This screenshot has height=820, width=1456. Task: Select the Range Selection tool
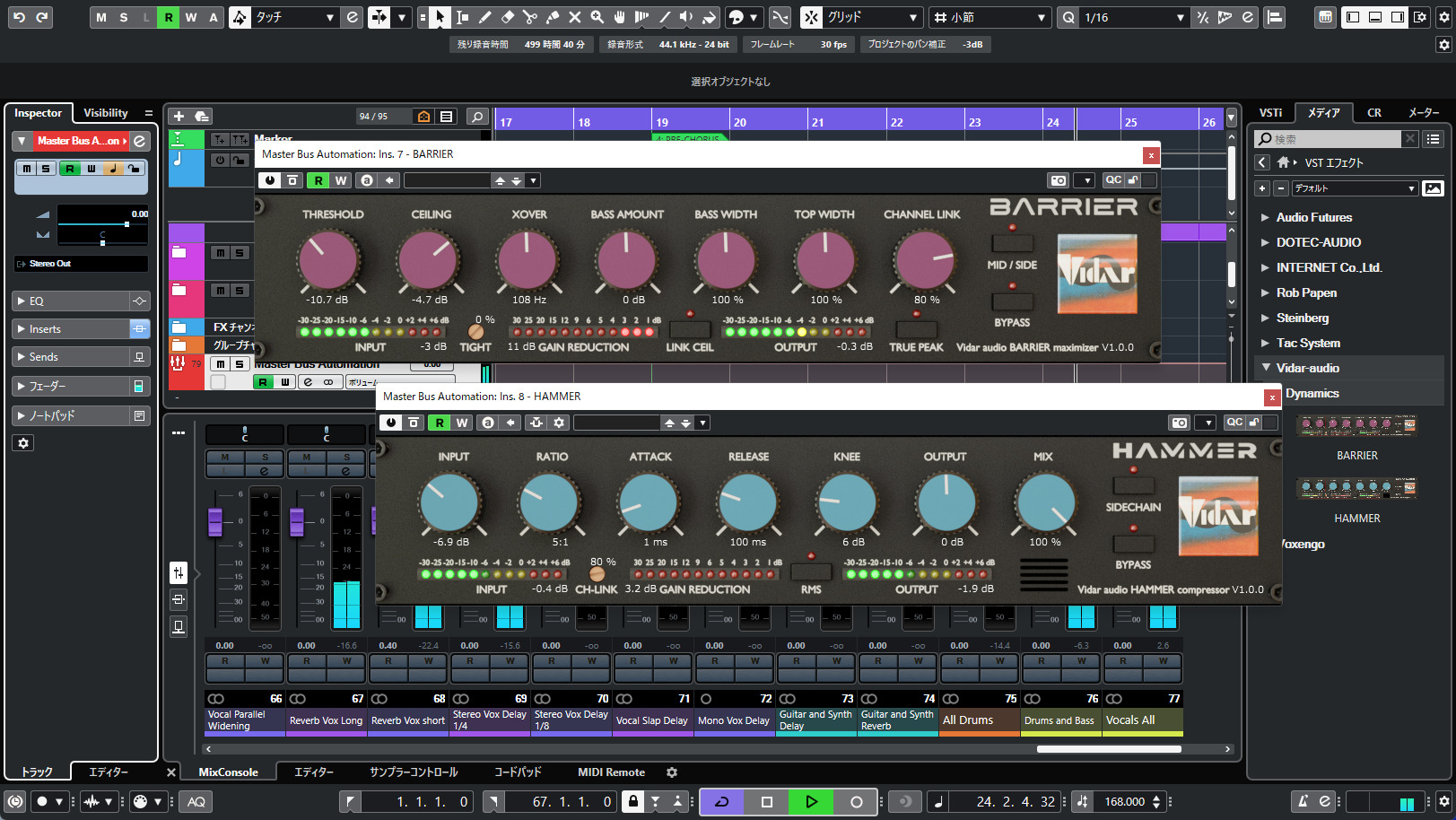(462, 17)
